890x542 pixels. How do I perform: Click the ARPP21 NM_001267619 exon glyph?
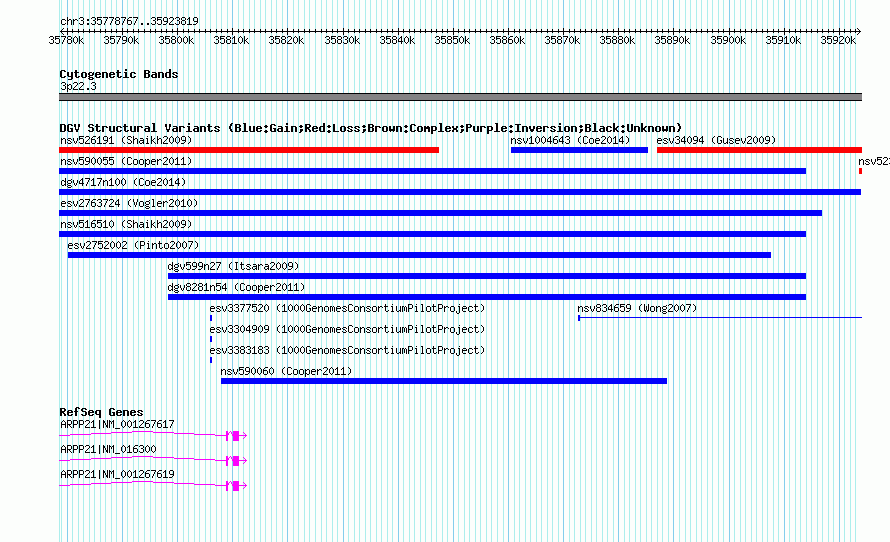(236, 486)
